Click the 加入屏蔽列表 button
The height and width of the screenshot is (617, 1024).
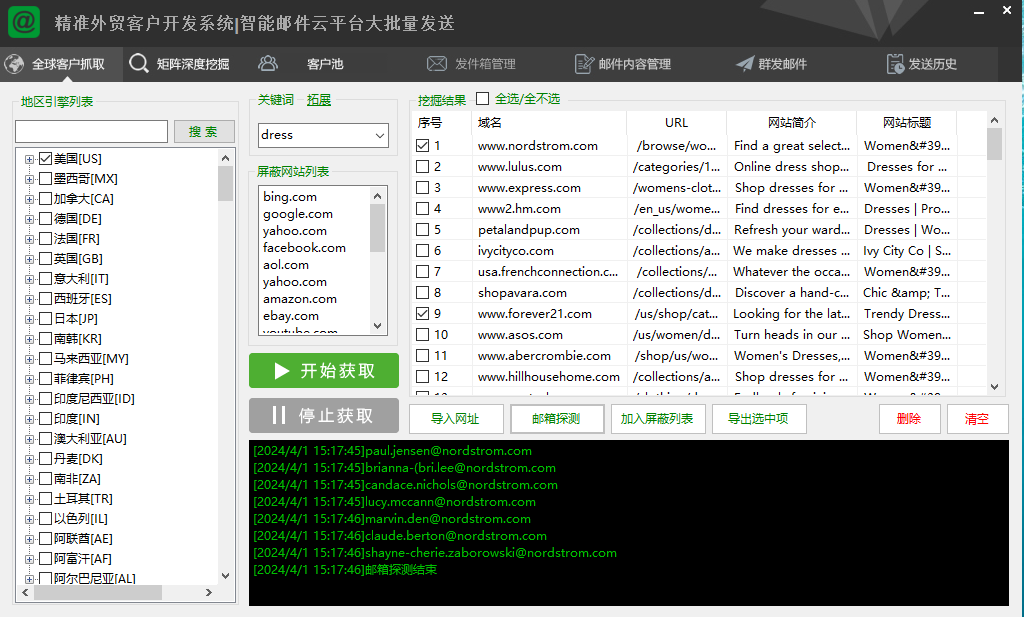[658, 419]
